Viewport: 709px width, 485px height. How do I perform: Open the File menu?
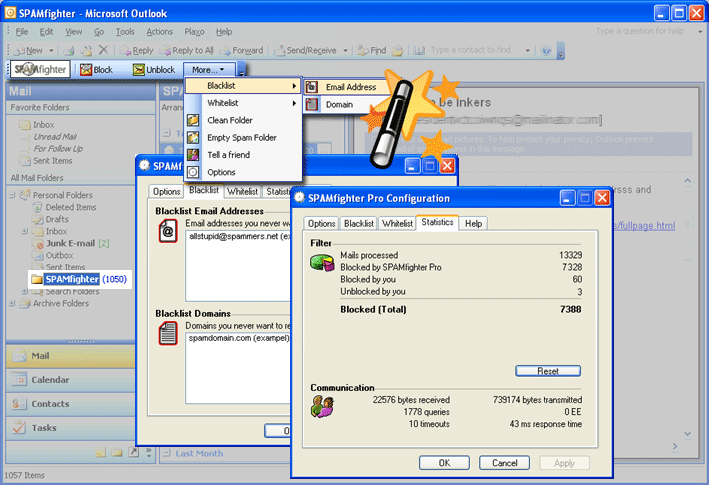[x=22, y=32]
